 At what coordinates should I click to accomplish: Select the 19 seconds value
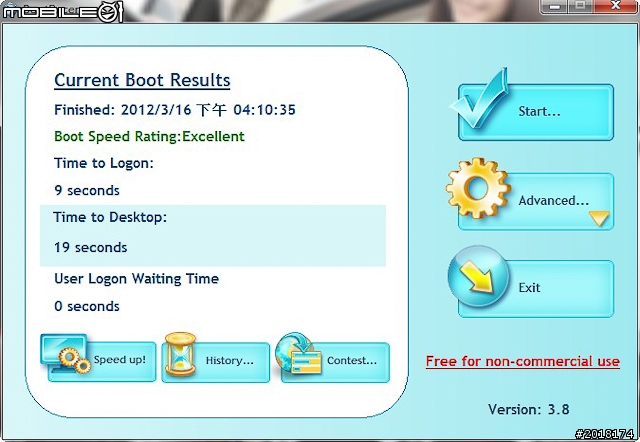pos(91,247)
